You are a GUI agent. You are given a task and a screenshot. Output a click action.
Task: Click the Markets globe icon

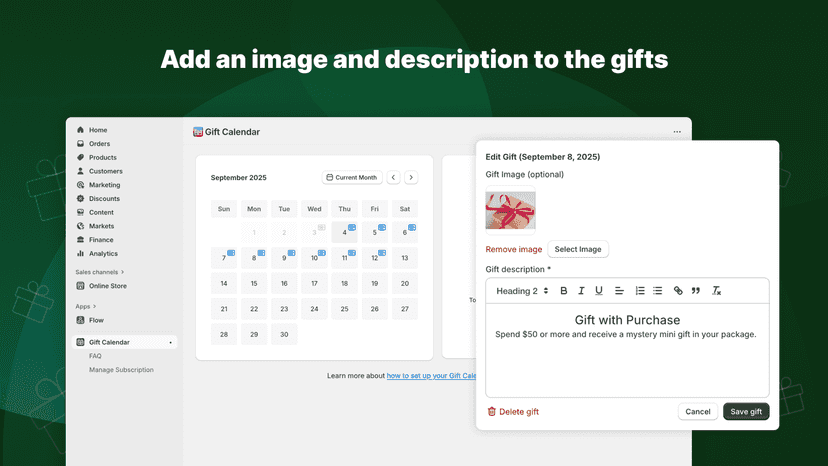pos(80,226)
